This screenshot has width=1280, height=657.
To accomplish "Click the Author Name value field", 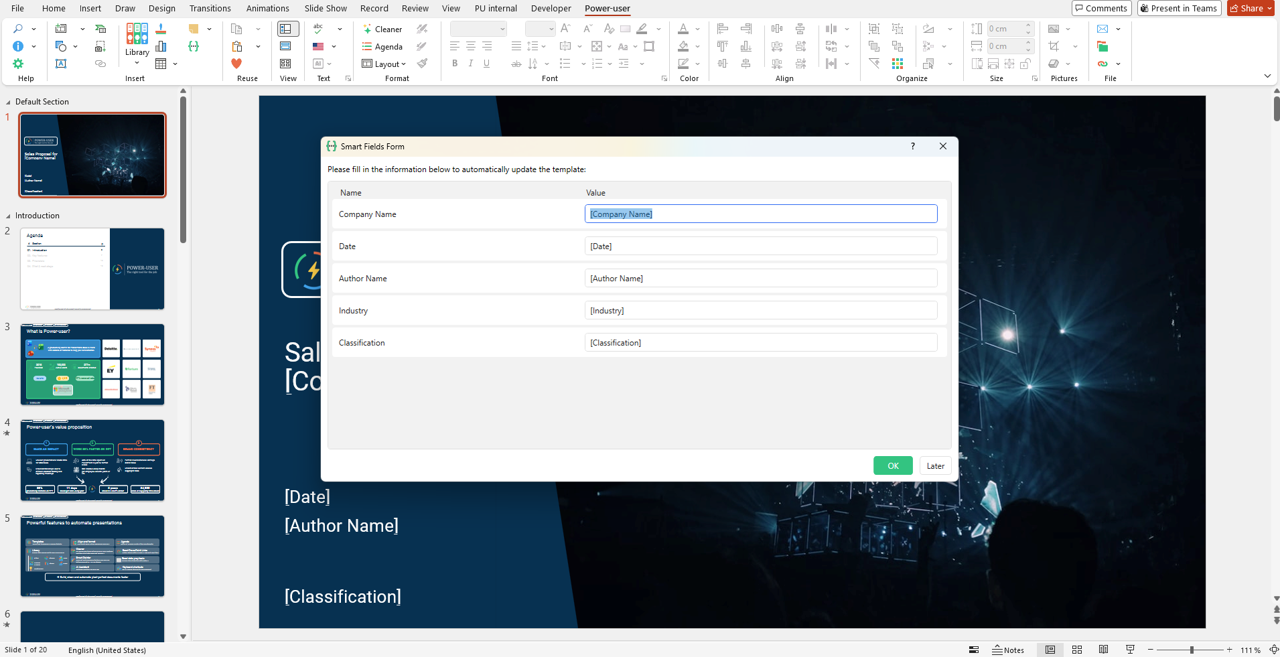I will (761, 278).
